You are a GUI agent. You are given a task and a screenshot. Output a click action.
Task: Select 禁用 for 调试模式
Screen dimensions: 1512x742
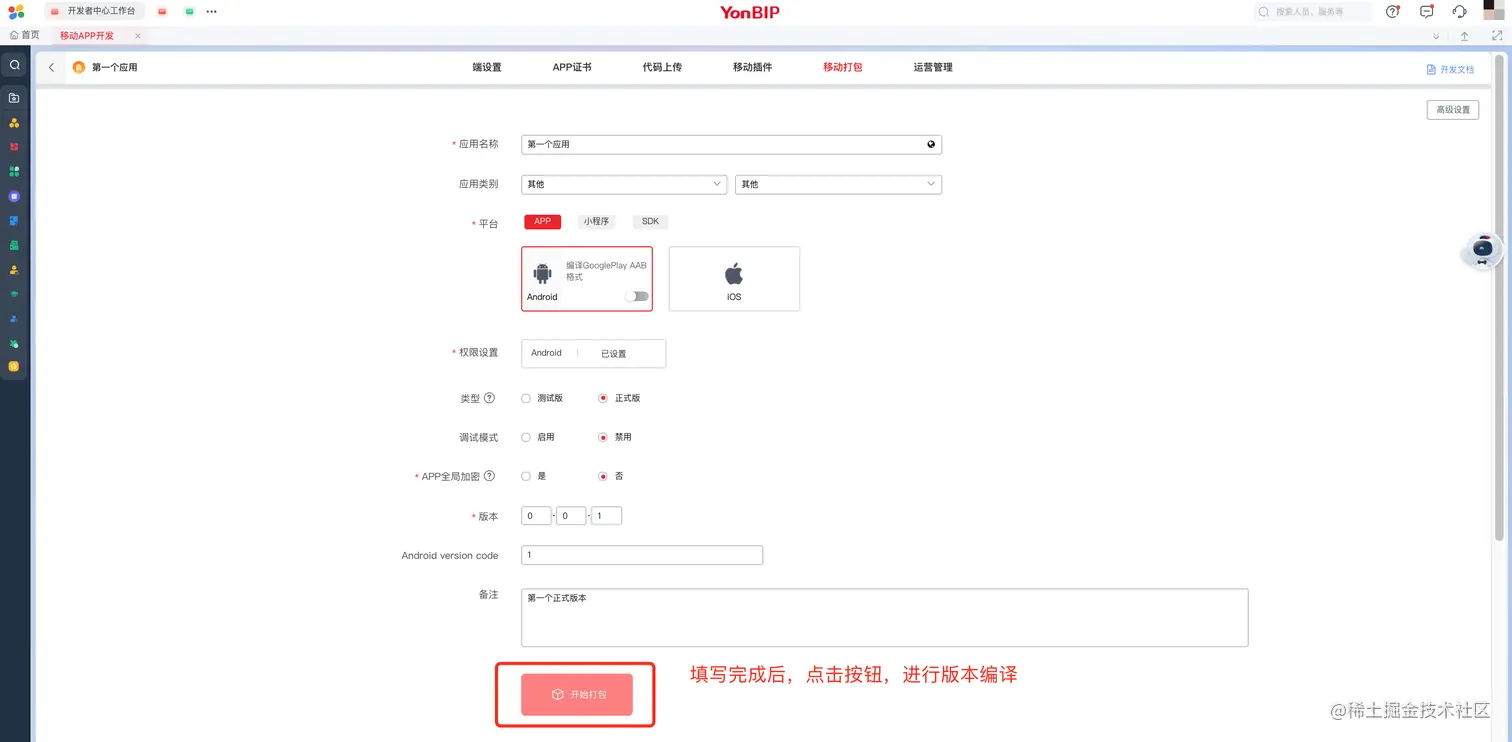pyautogui.click(x=603, y=437)
